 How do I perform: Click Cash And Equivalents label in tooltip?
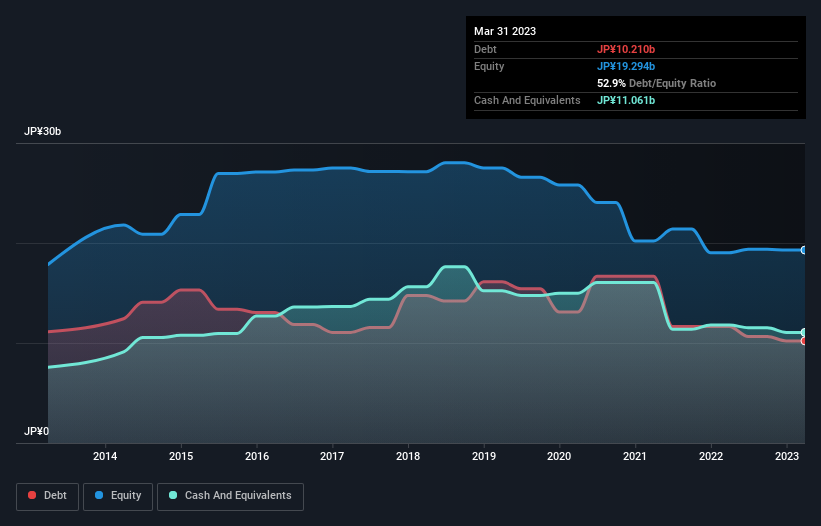(527, 100)
